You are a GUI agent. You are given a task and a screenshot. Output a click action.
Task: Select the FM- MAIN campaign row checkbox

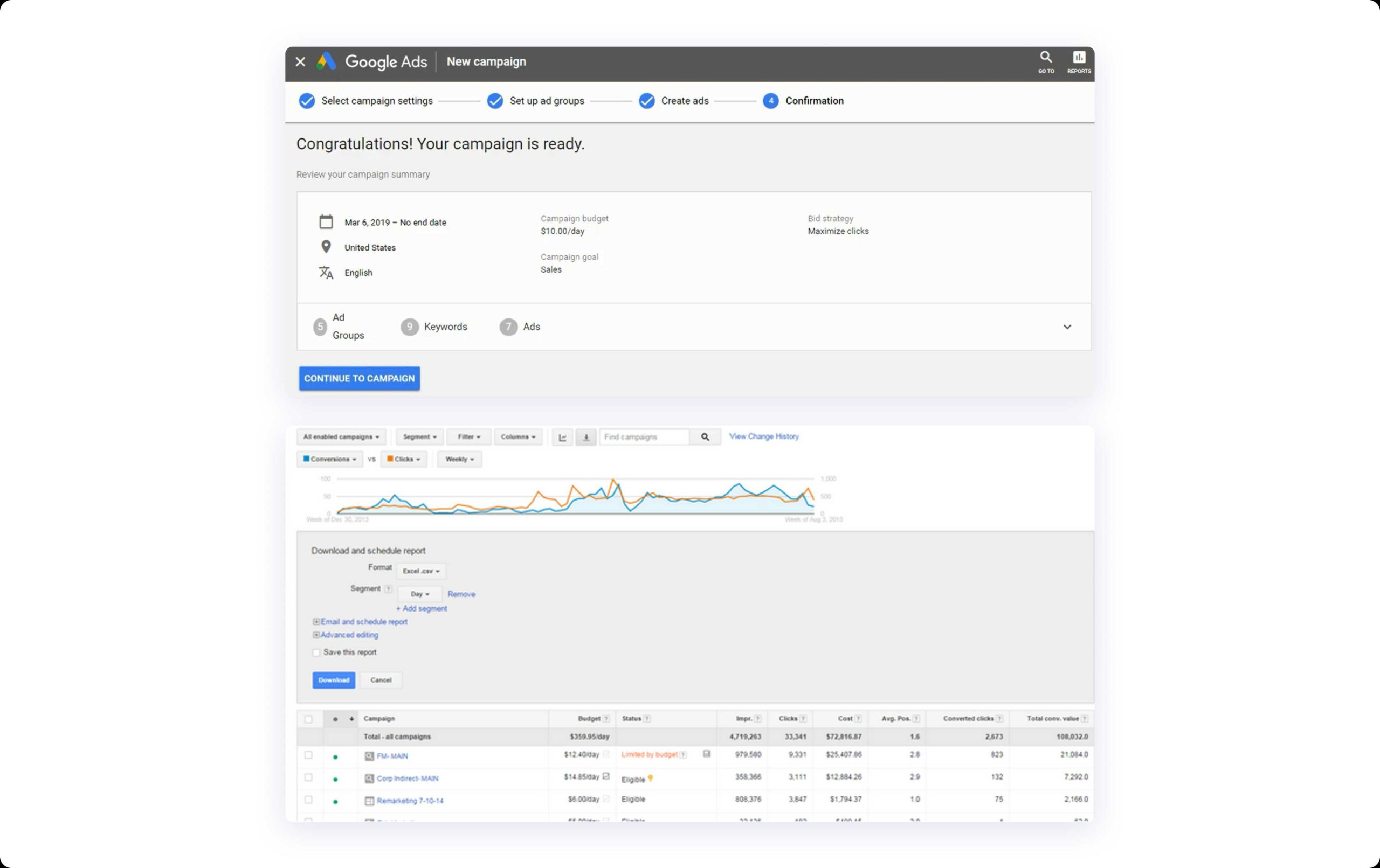308,755
